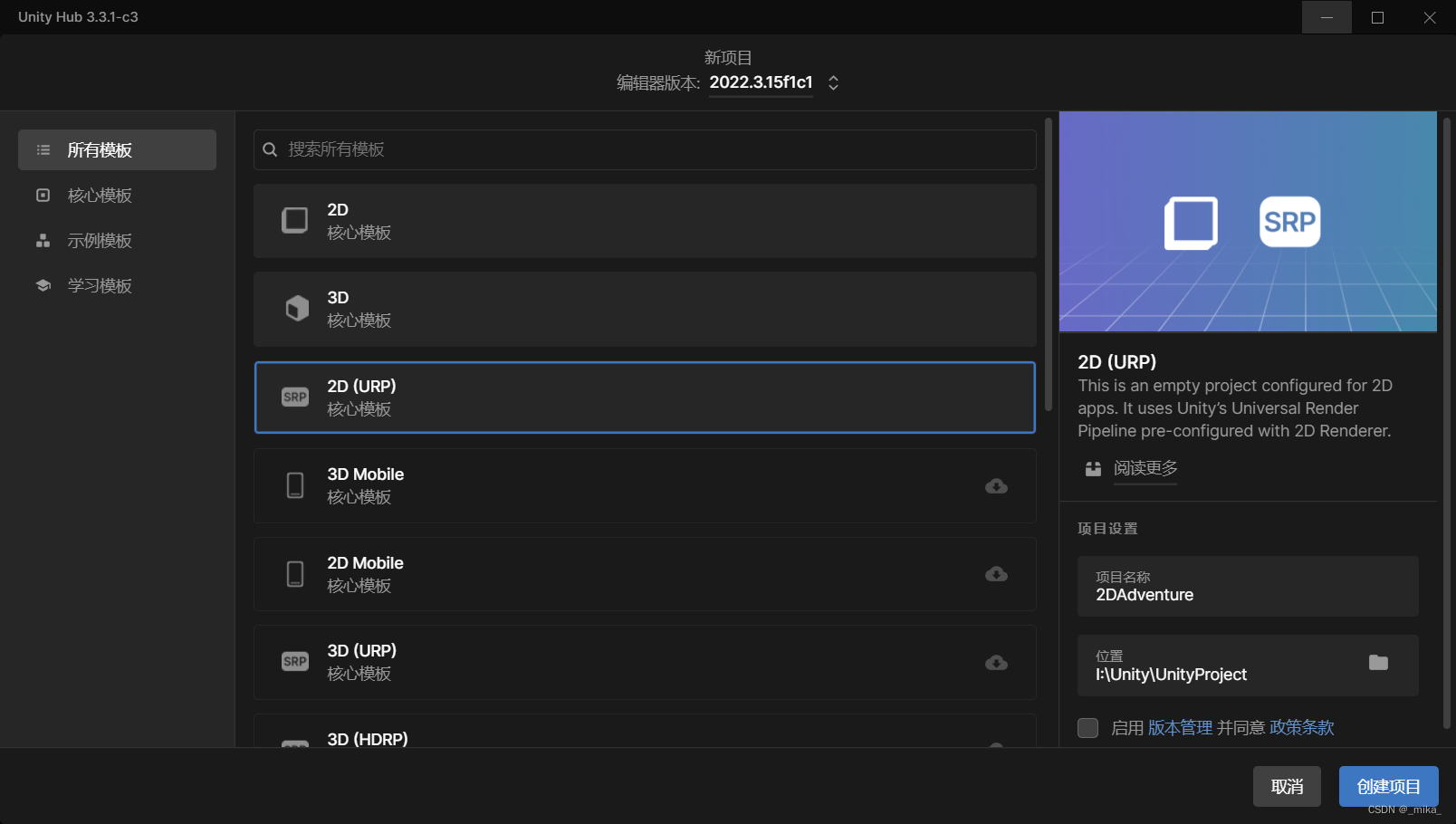Open the 阅读更多 link for 2D (URP)
This screenshot has height=824, width=1456.
pyautogui.click(x=1145, y=469)
